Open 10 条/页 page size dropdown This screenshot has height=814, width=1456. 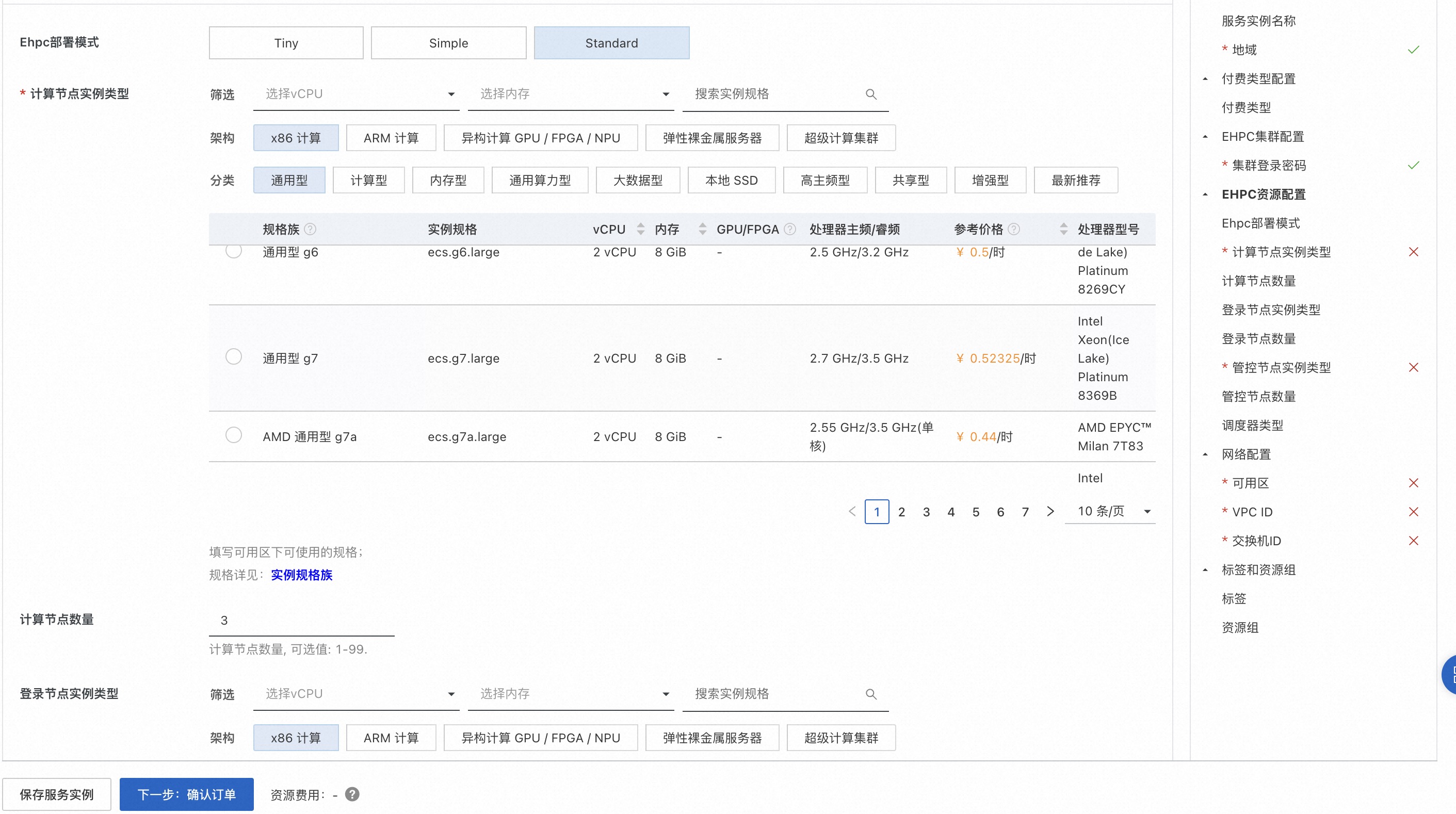point(1110,512)
